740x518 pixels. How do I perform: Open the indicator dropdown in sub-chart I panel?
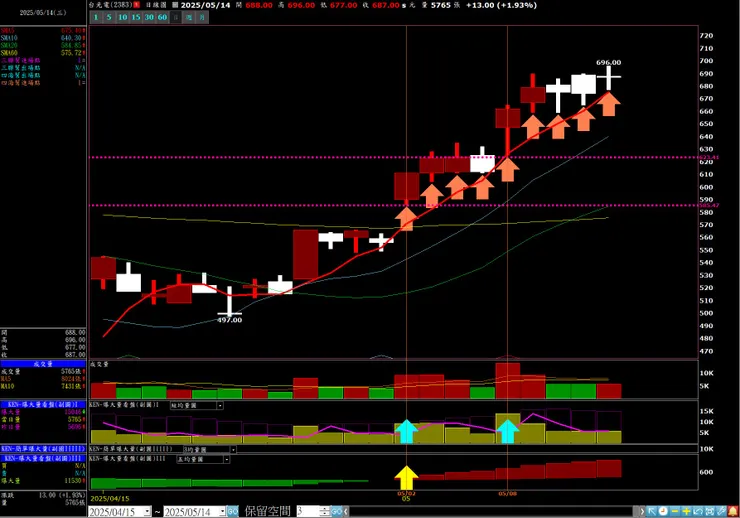coord(220,406)
